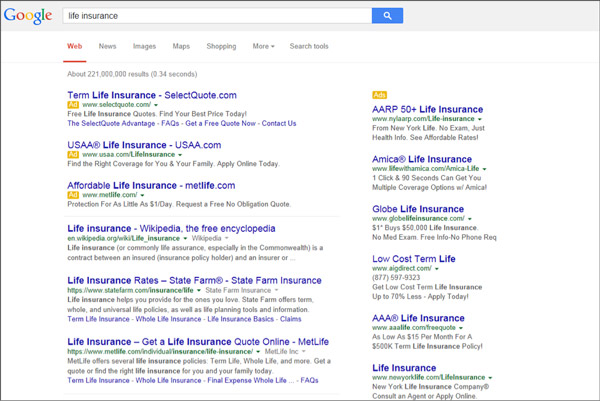This screenshot has height=401, width=600.
Task: Expand arrow next to newyorklife.com URL
Action: [490, 378]
